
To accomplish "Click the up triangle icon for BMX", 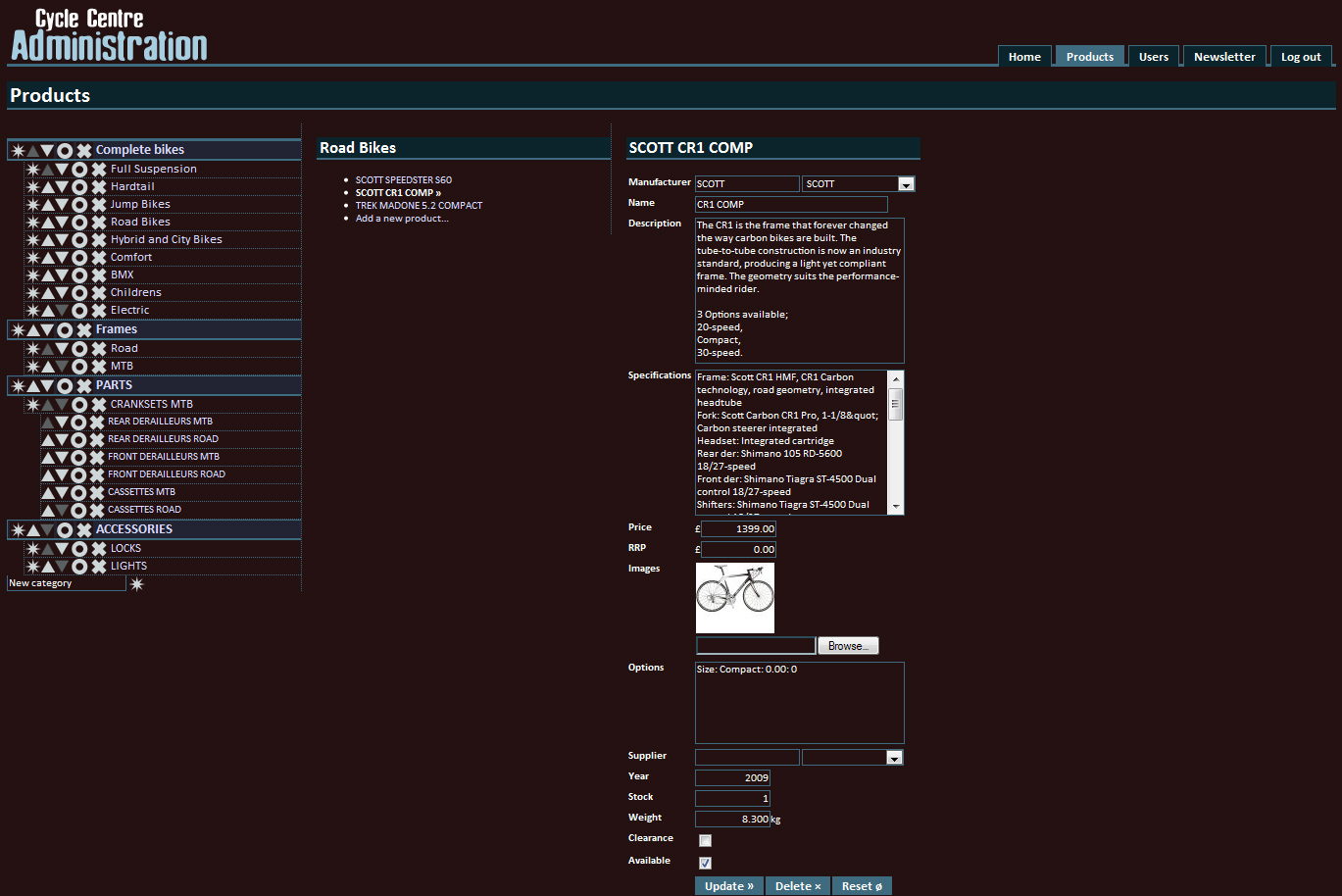I will [47, 275].
